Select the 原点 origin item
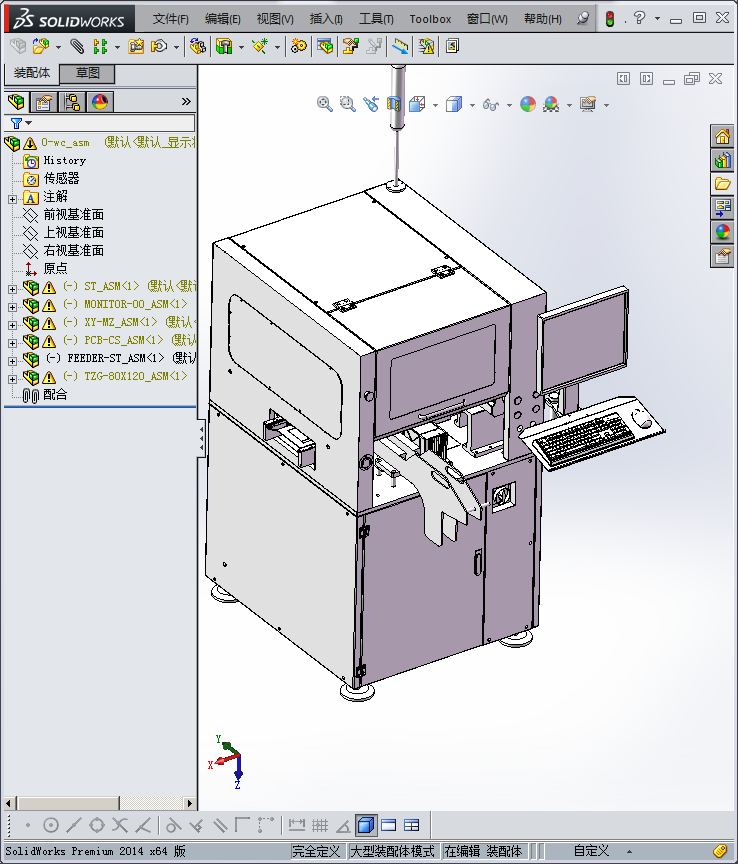This screenshot has height=864, width=738. click(55, 268)
